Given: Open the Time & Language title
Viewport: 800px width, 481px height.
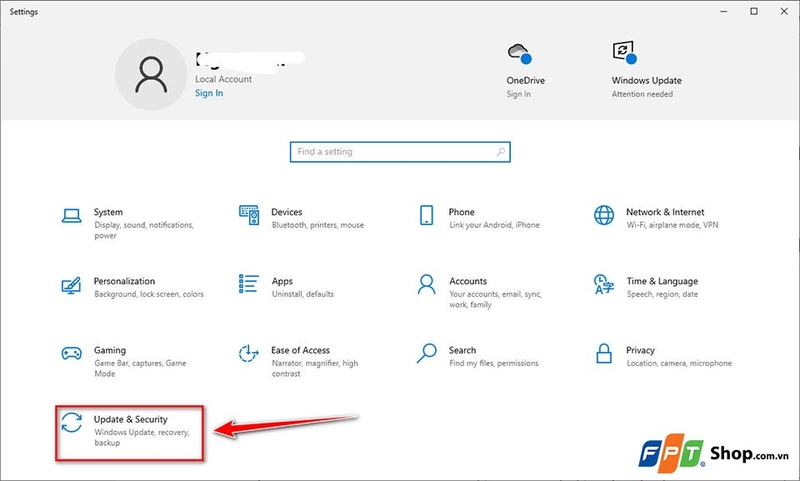Looking at the screenshot, I should point(662,281).
